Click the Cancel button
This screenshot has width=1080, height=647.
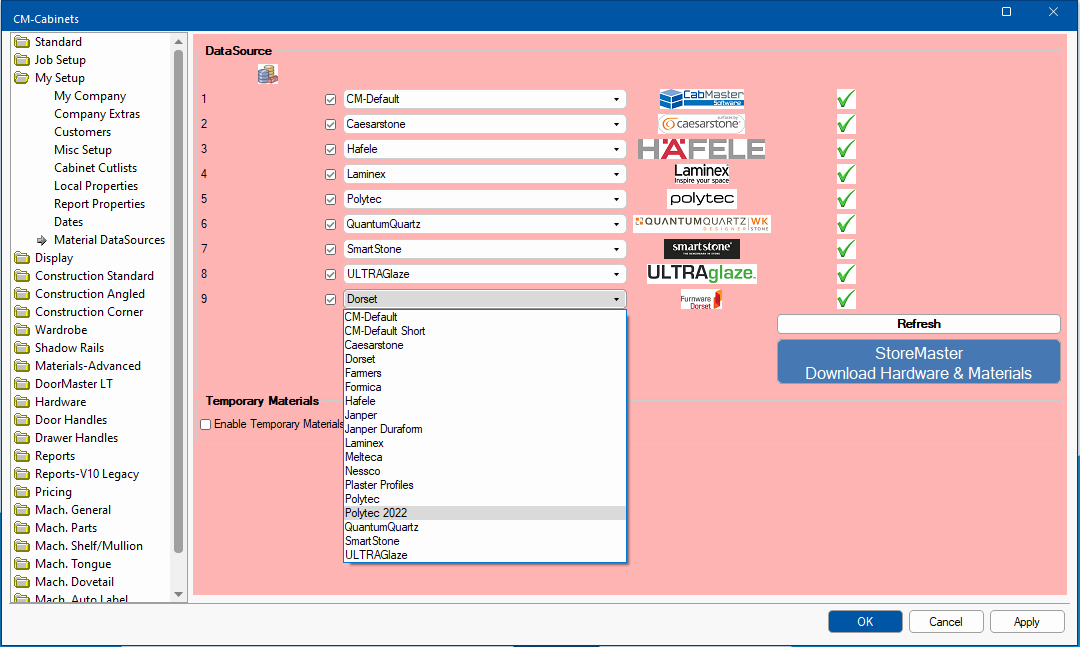(x=946, y=622)
